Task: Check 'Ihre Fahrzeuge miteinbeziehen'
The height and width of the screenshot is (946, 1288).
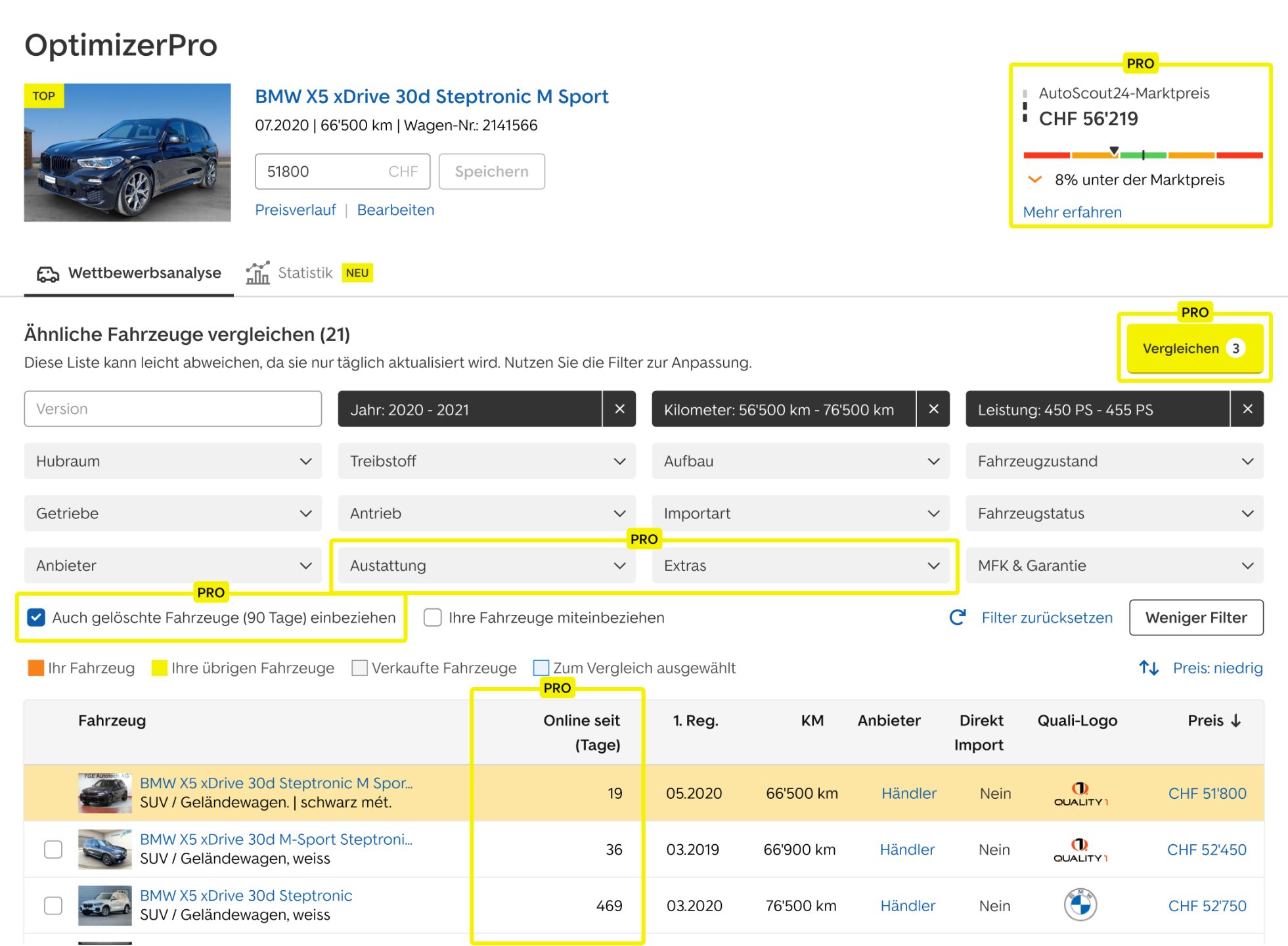Action: (432, 618)
